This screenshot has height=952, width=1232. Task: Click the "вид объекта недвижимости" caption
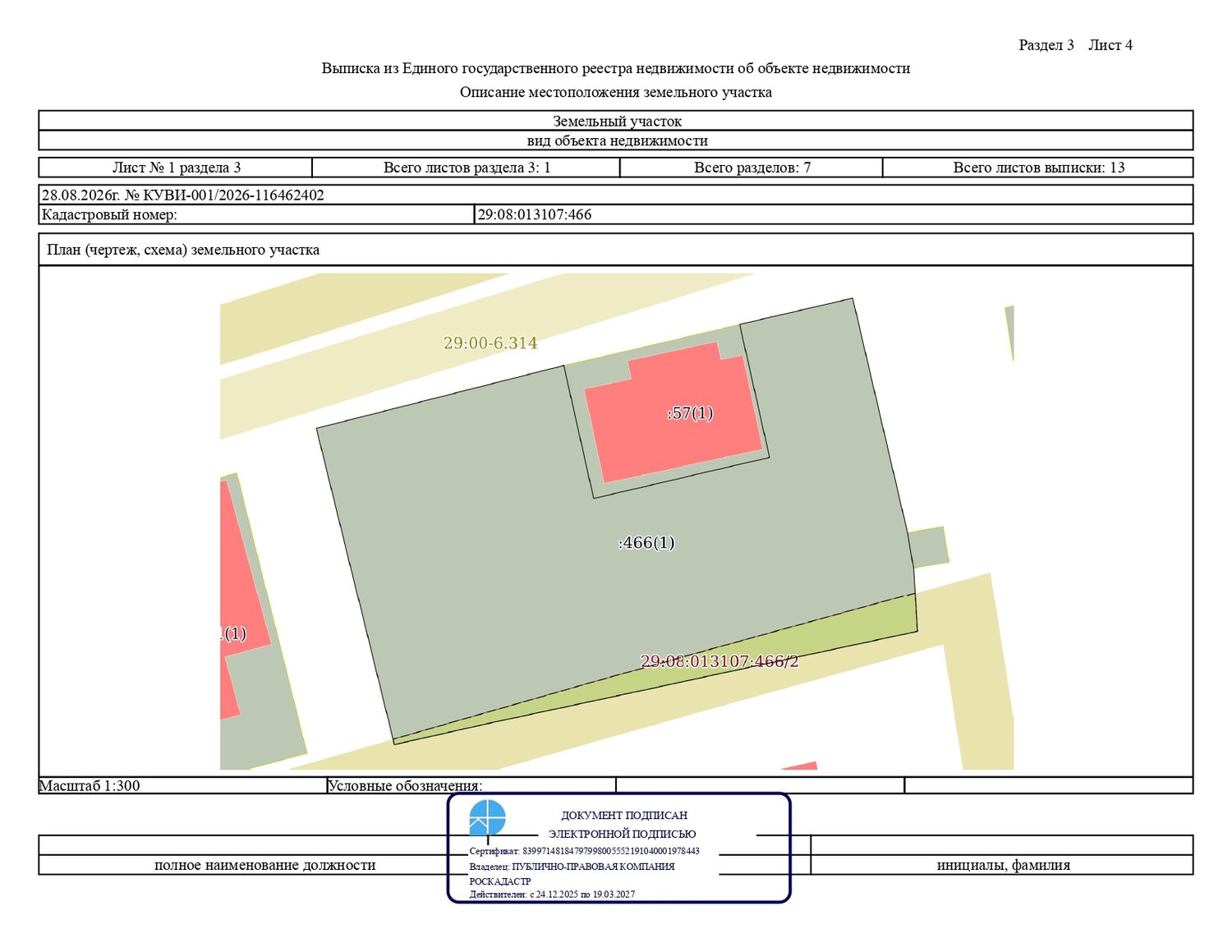pyautogui.click(x=617, y=140)
